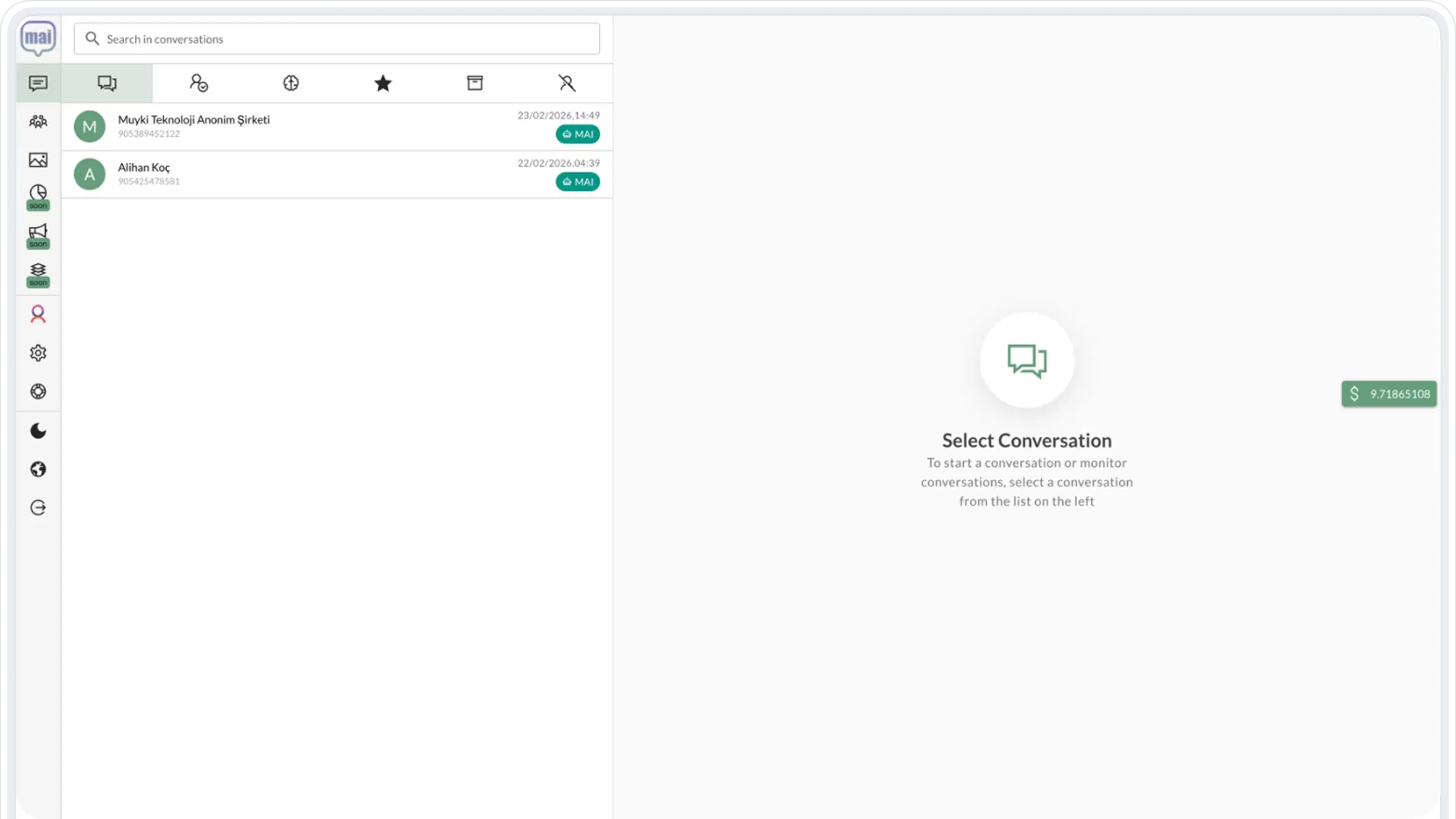
Task: Switch to the blocked users tab
Action: (567, 83)
